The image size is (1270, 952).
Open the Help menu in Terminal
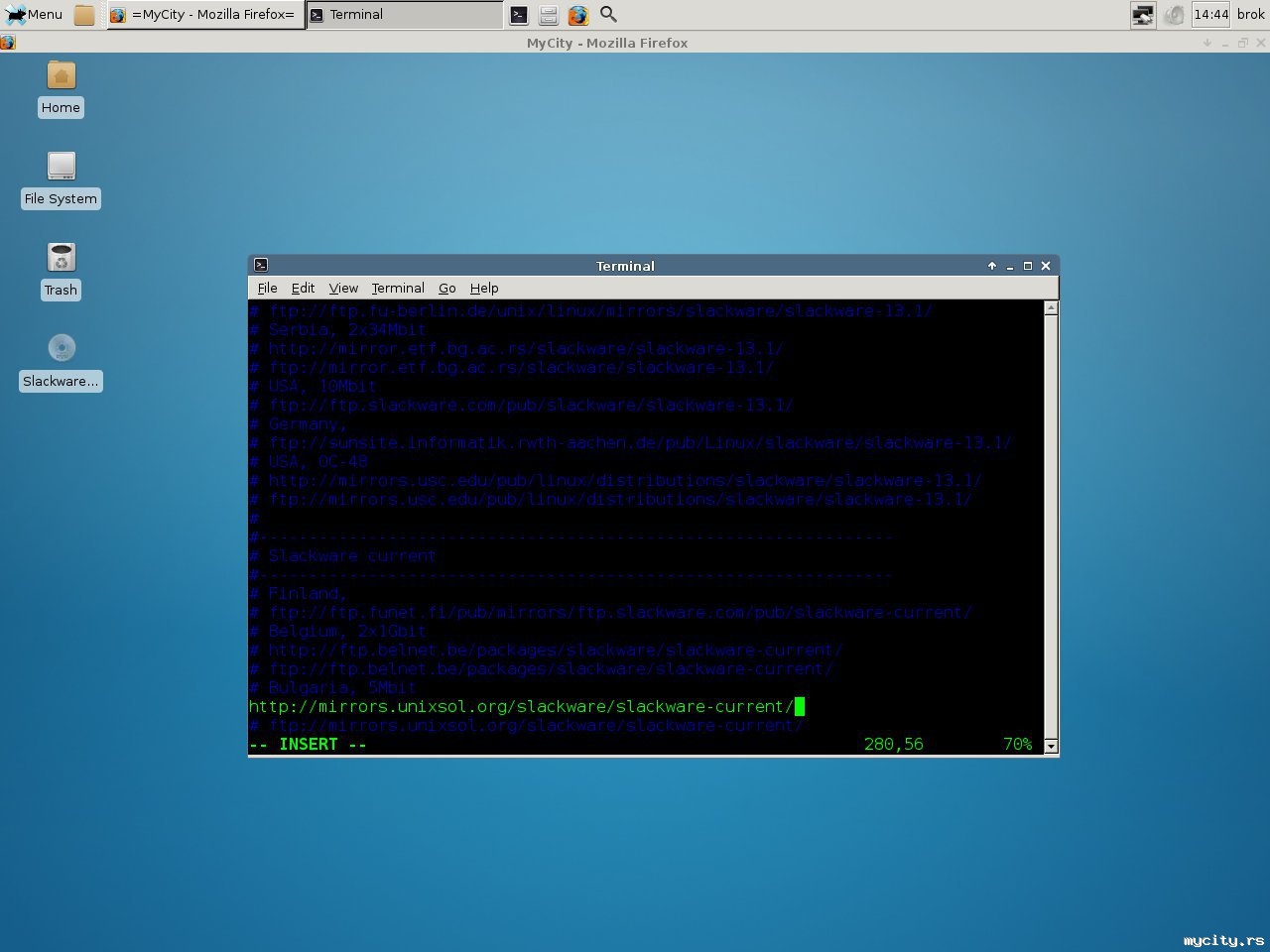click(484, 288)
